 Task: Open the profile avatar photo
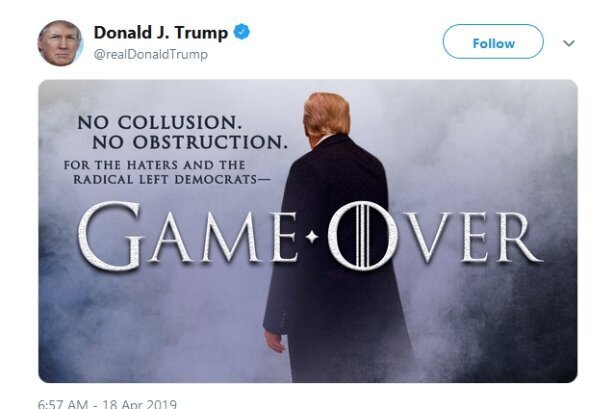coord(60,43)
